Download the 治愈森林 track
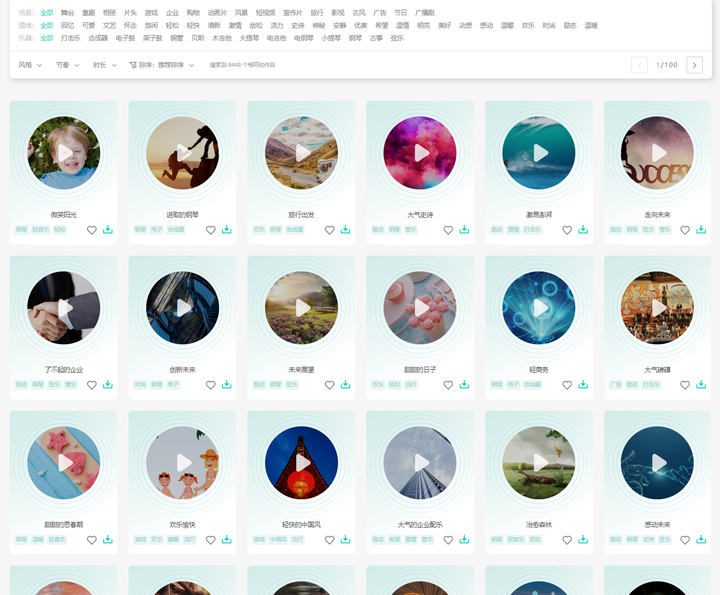720x595 pixels. click(583, 539)
